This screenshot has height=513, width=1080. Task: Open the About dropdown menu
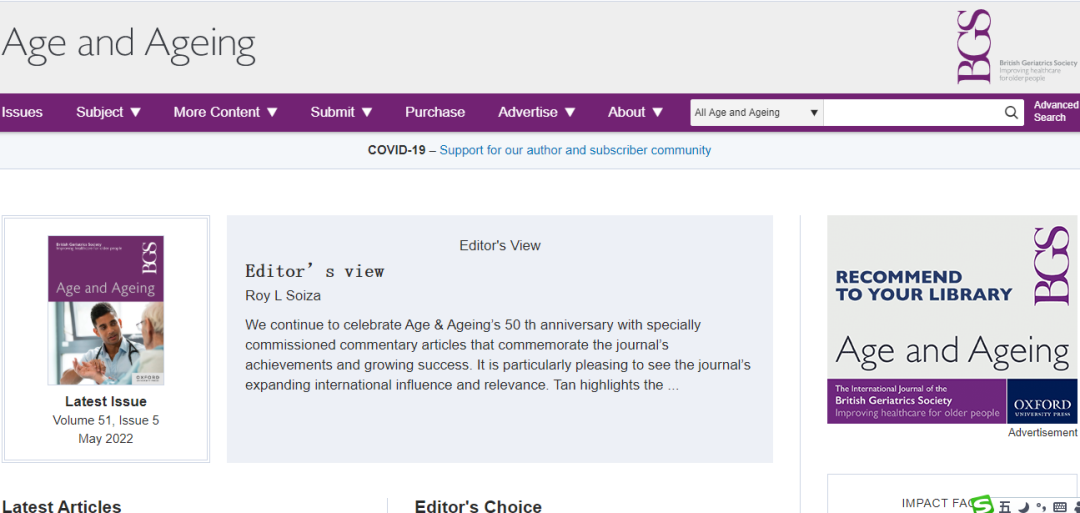pyautogui.click(x=635, y=112)
